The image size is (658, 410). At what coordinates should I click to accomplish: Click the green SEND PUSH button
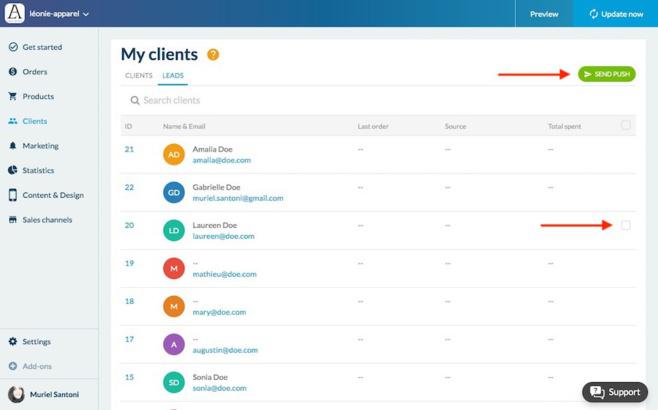pos(606,74)
